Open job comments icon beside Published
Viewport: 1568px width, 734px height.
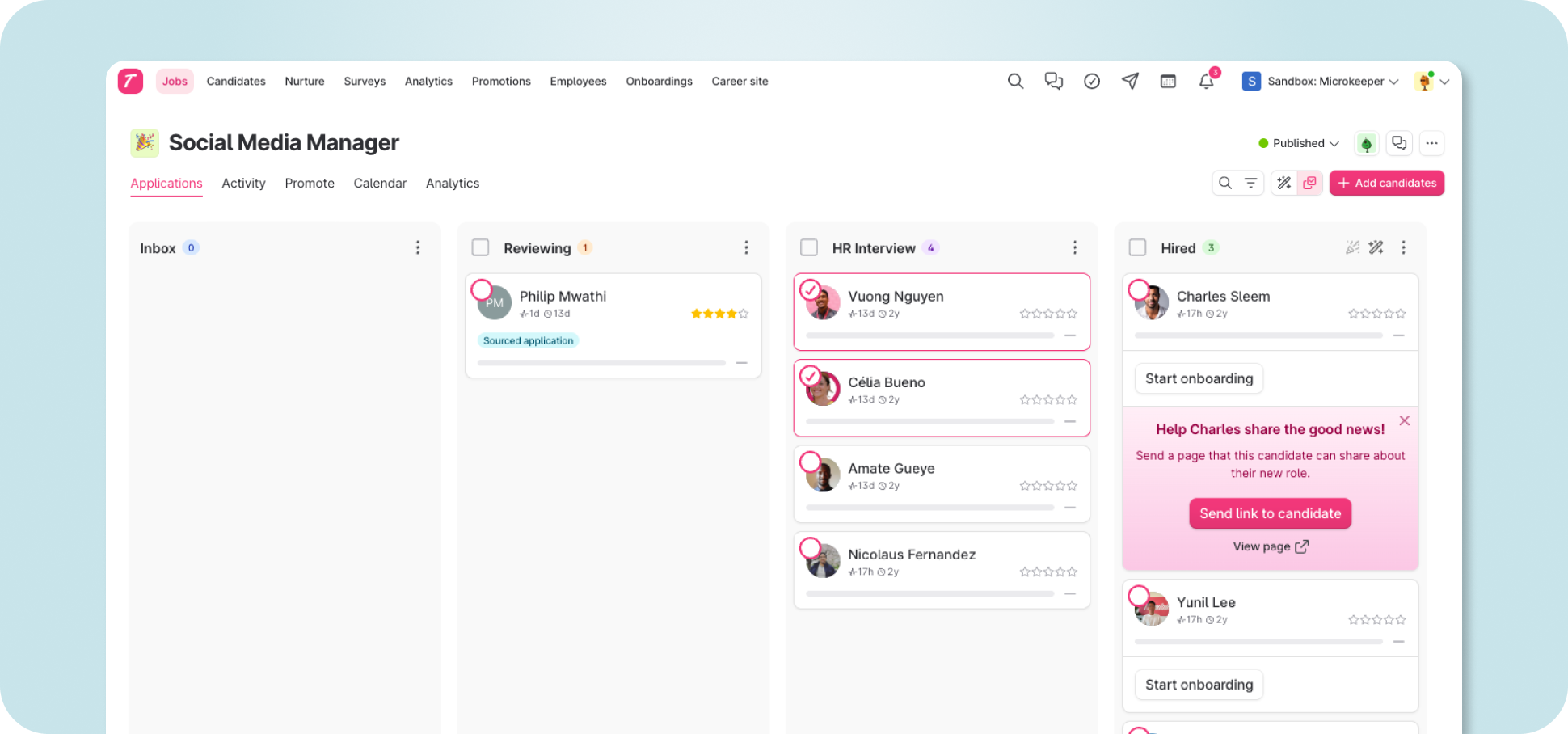click(1399, 143)
